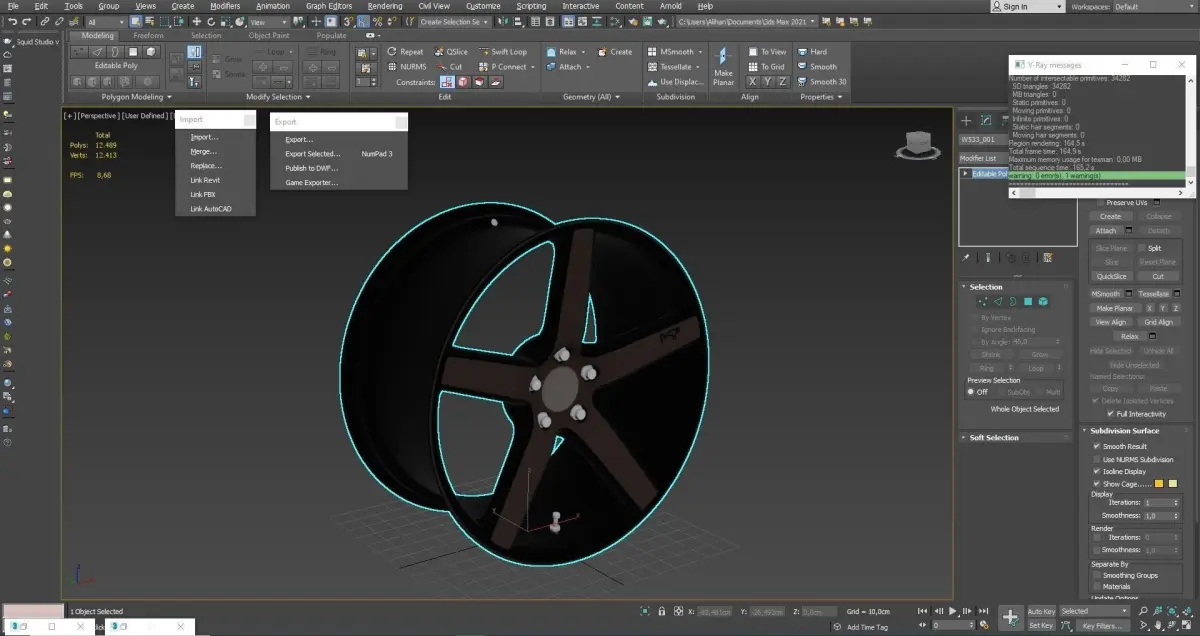Image resolution: width=1200 pixels, height=636 pixels.
Task: Toggle the Percent Snap icon
Action: pyautogui.click(x=377, y=21)
